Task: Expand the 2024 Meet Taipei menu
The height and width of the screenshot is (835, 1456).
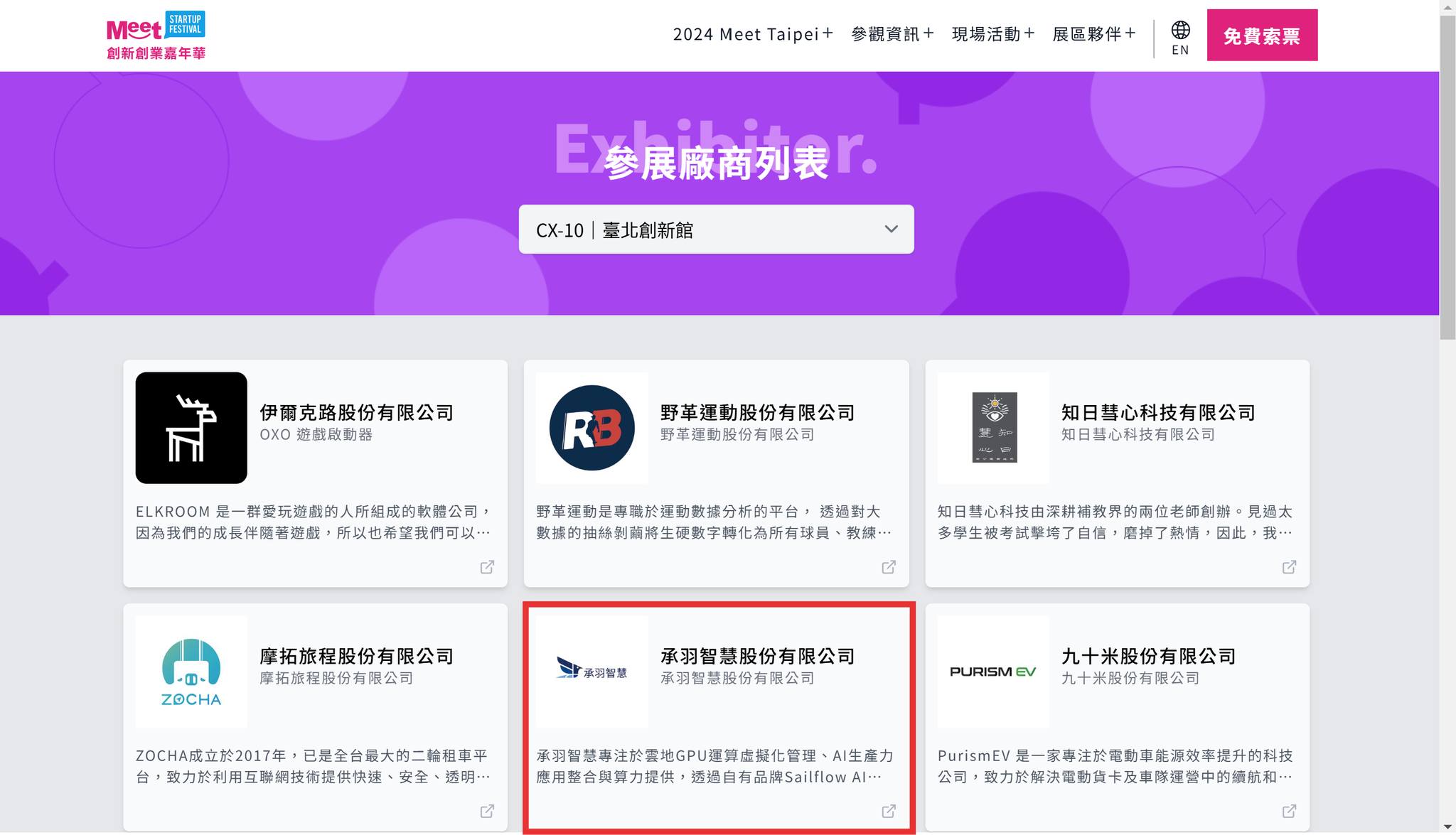Action: point(753,34)
